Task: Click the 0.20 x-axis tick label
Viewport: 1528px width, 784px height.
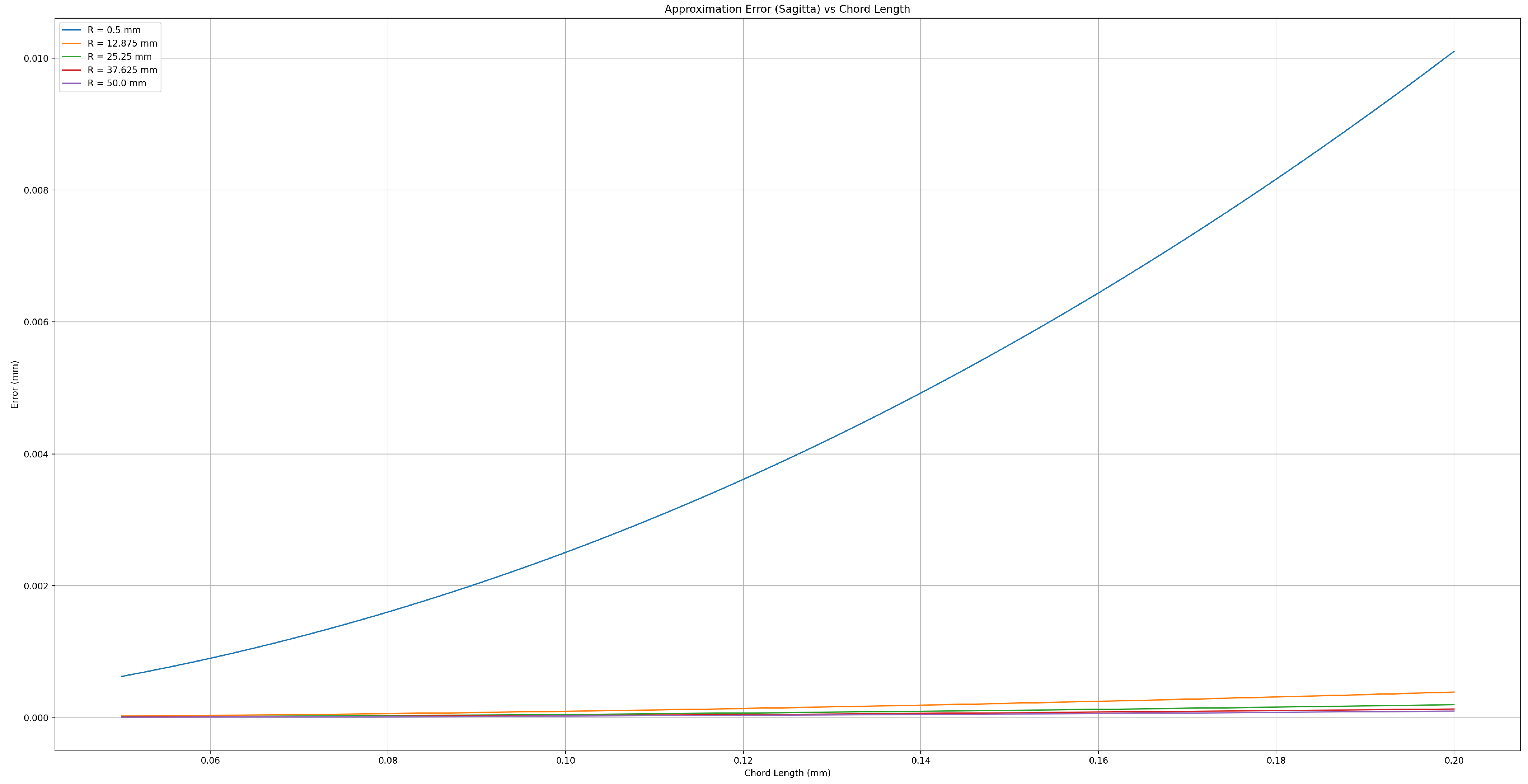Action: coord(1453,760)
